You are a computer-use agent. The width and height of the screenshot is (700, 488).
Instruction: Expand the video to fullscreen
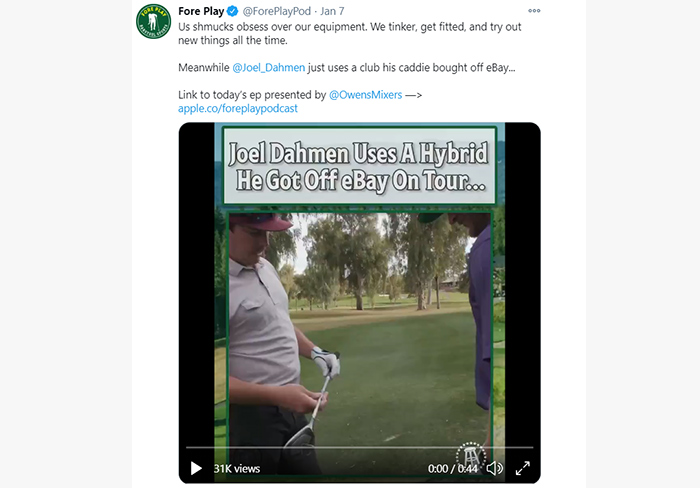click(x=522, y=468)
